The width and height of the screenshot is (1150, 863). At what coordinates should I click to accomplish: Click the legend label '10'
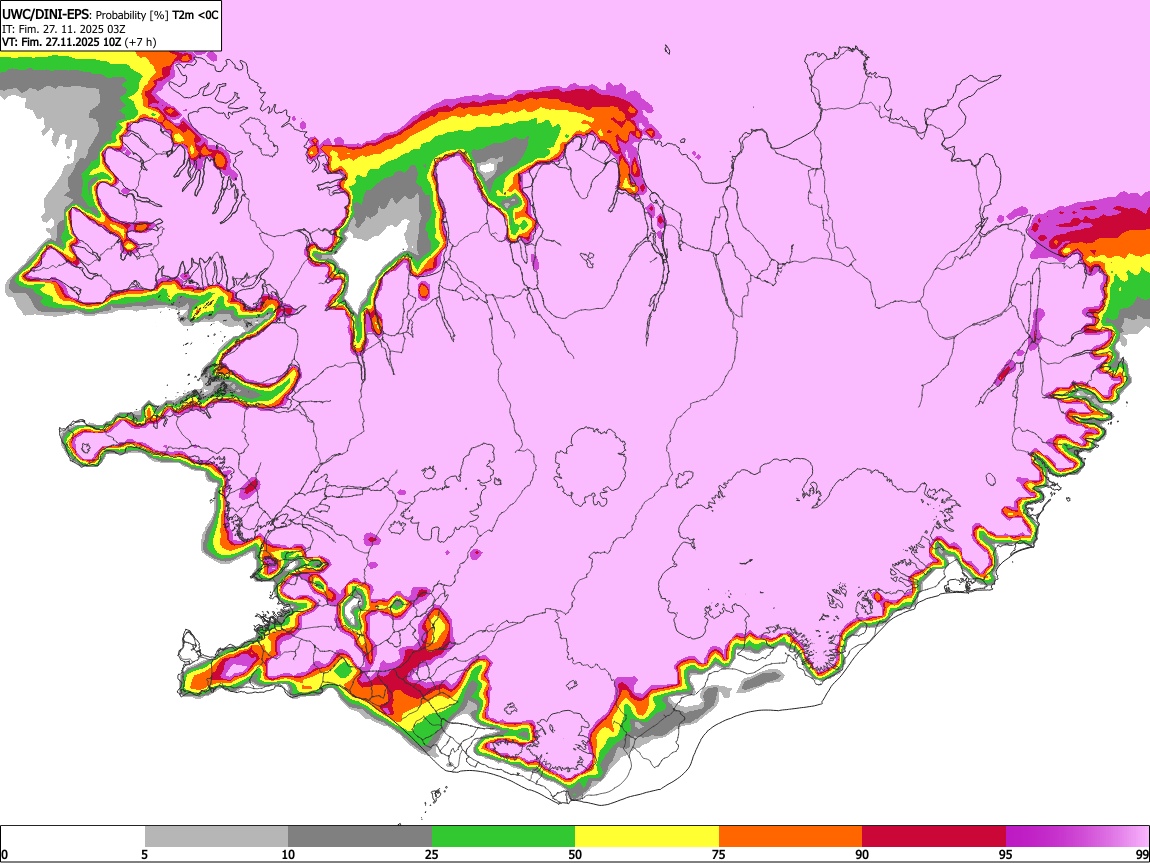(288, 855)
